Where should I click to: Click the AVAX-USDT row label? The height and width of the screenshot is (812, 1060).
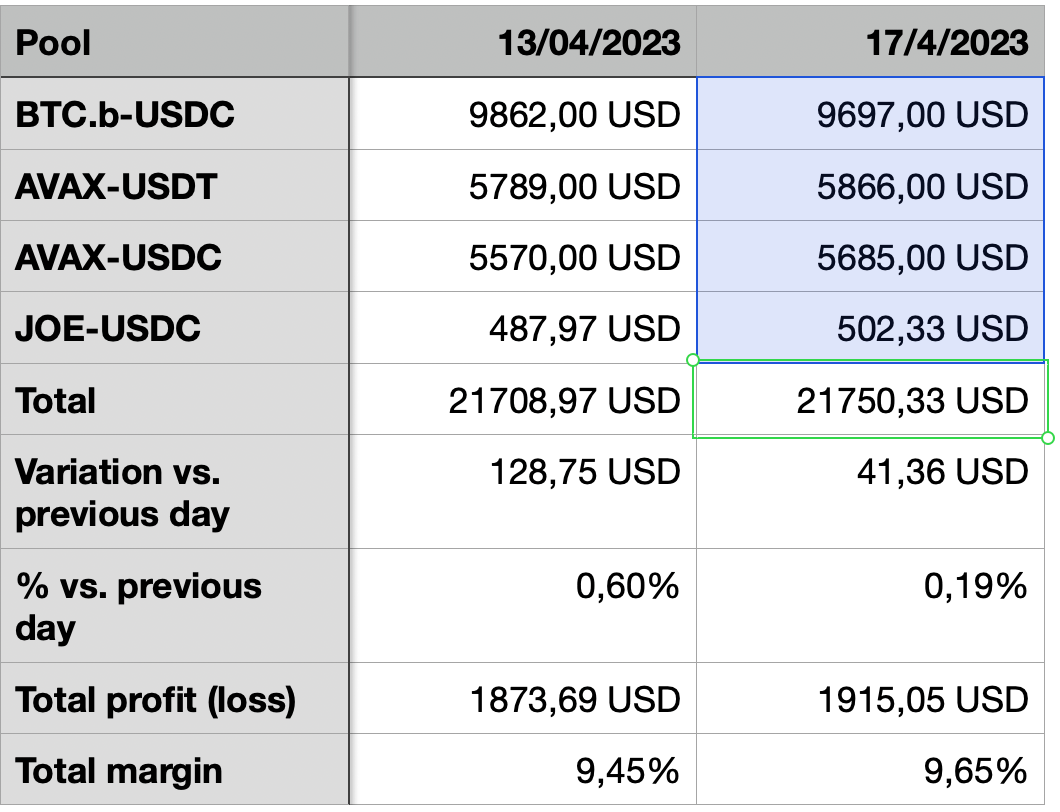coord(175,186)
